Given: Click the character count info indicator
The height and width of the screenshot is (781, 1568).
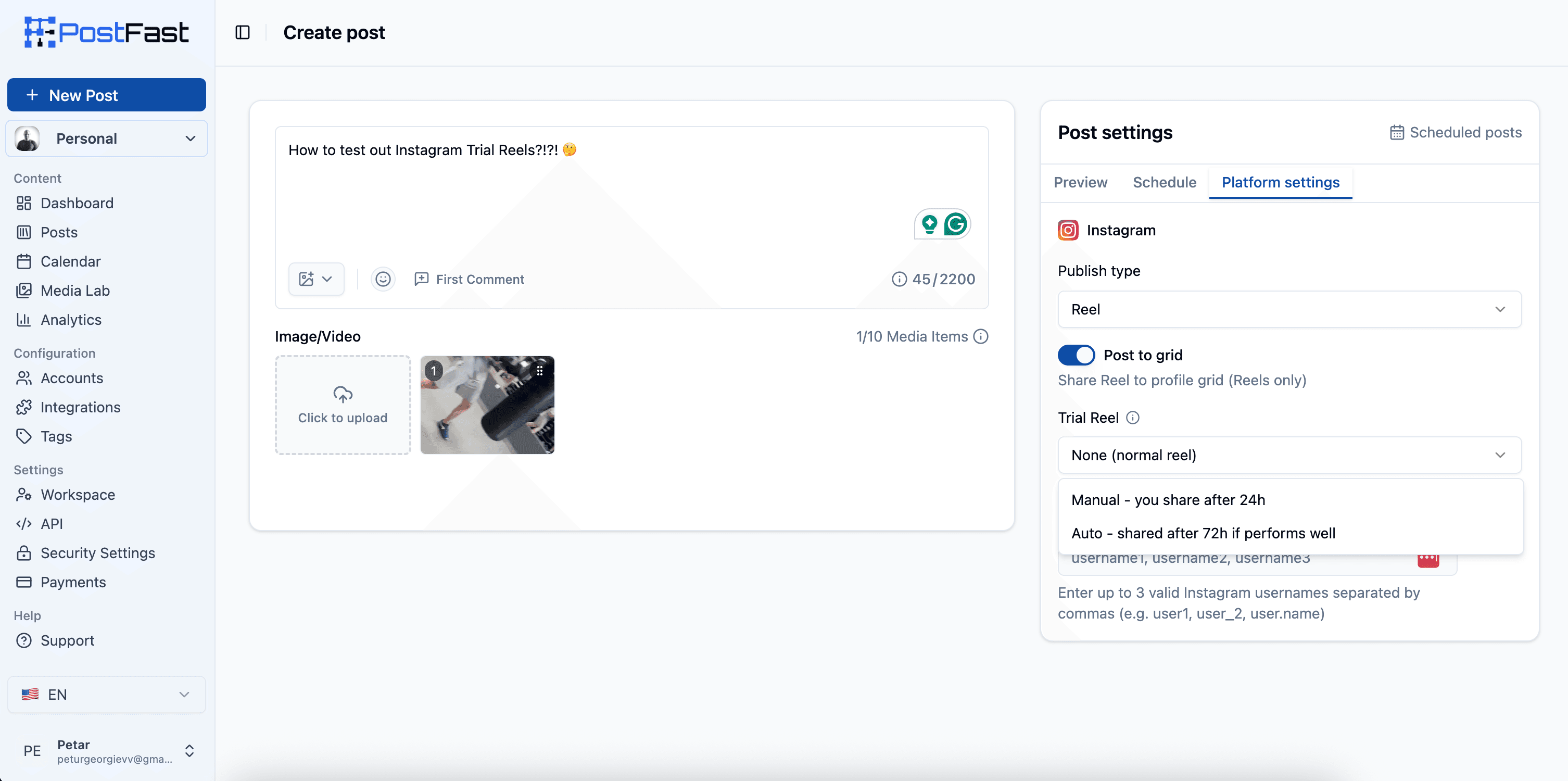Looking at the screenshot, I should pos(899,279).
